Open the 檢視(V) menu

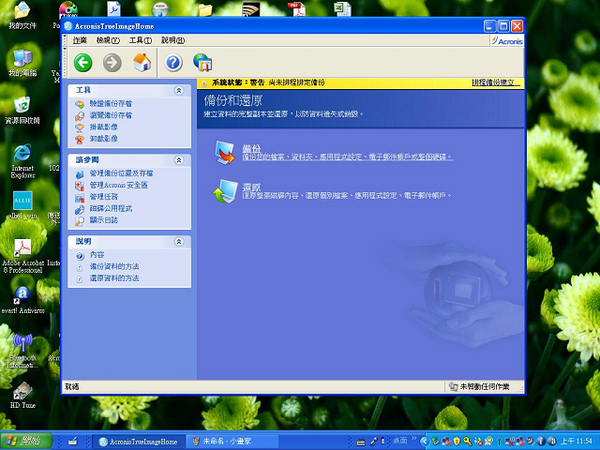click(108, 40)
